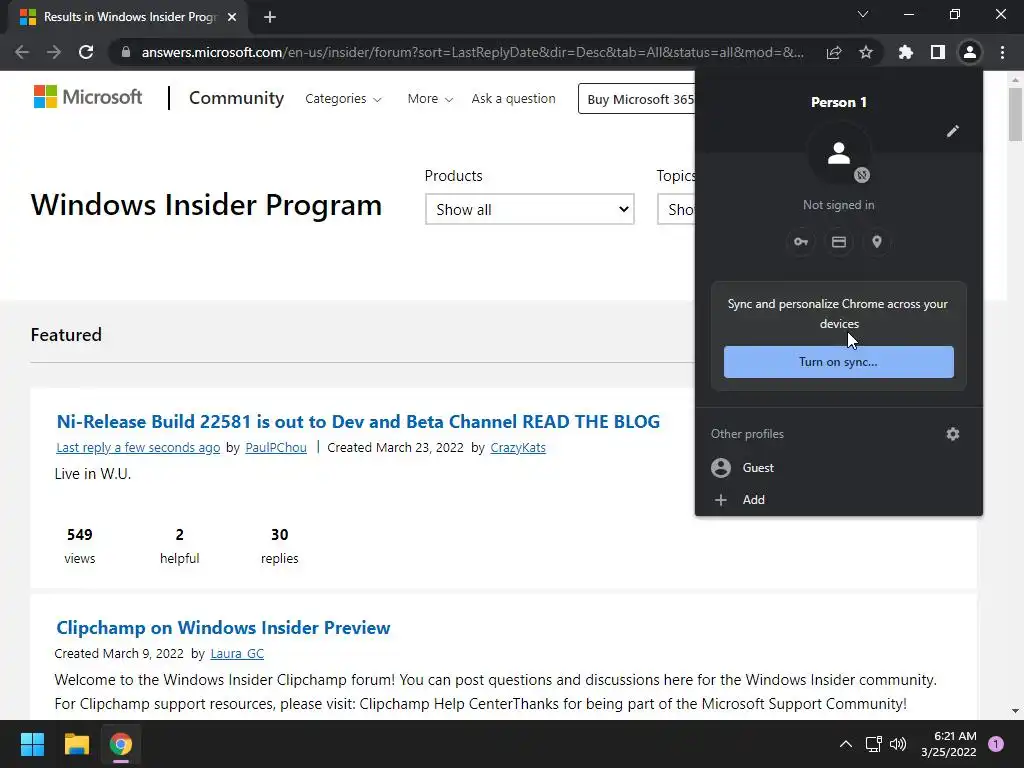Screen dimensions: 1024x768
Task: View site info via padlock icon
Action: [x=126, y=52]
